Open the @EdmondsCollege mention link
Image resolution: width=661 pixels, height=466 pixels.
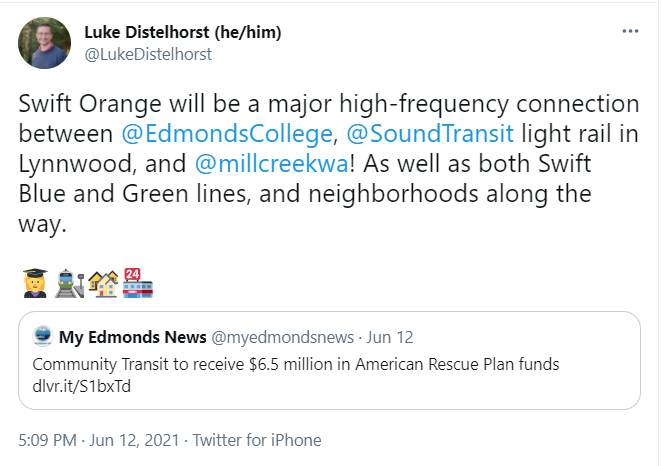click(227, 134)
